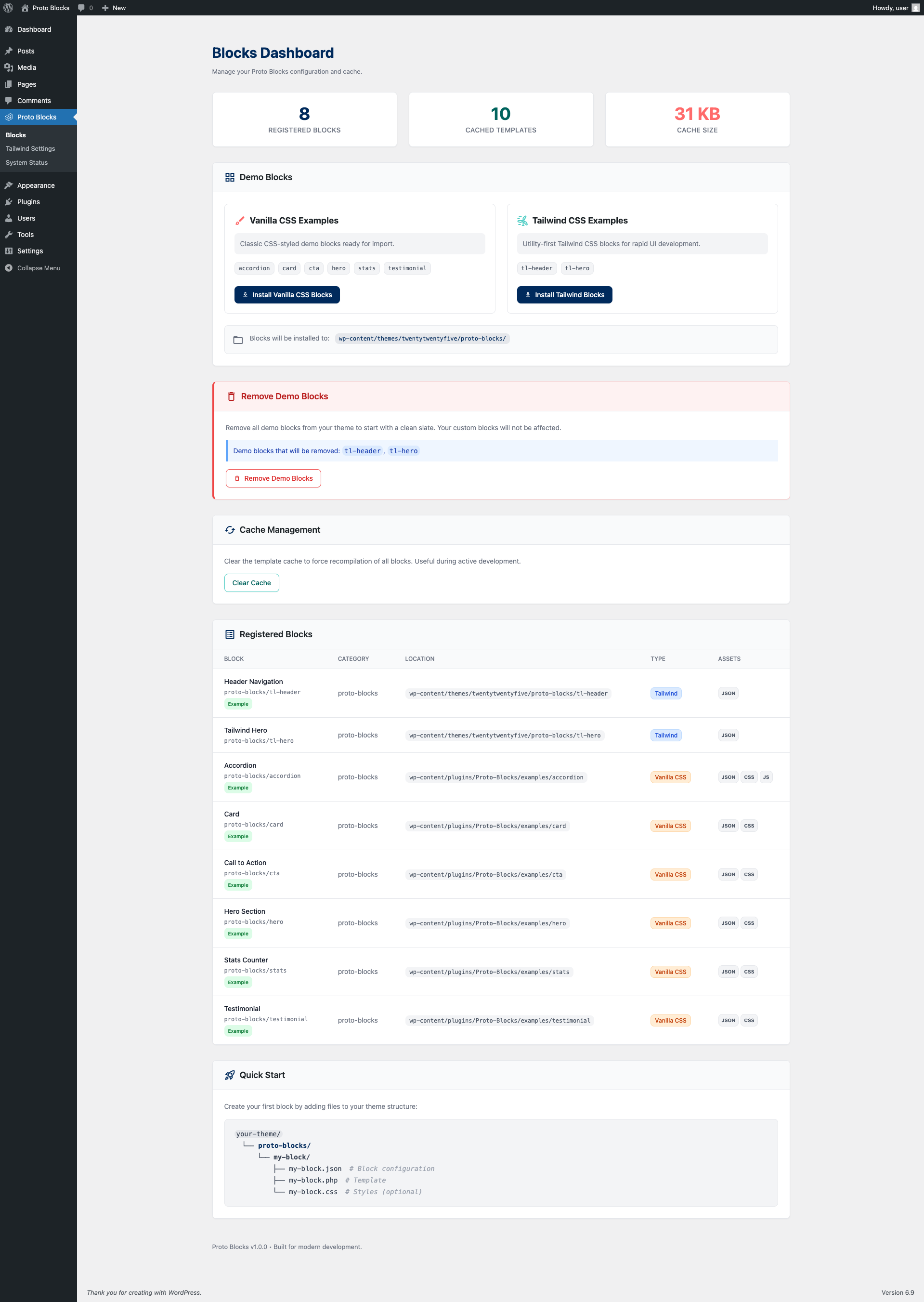Select Blocks submenu item
924x1302 pixels.
(16, 135)
